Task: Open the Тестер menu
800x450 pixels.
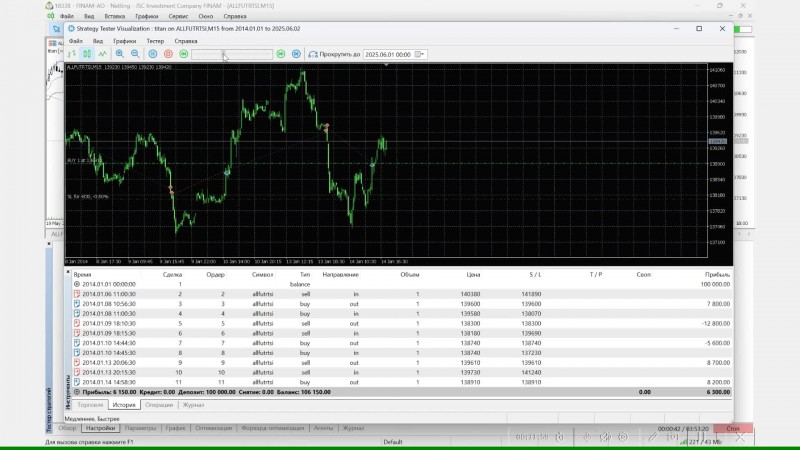Action: [155, 41]
